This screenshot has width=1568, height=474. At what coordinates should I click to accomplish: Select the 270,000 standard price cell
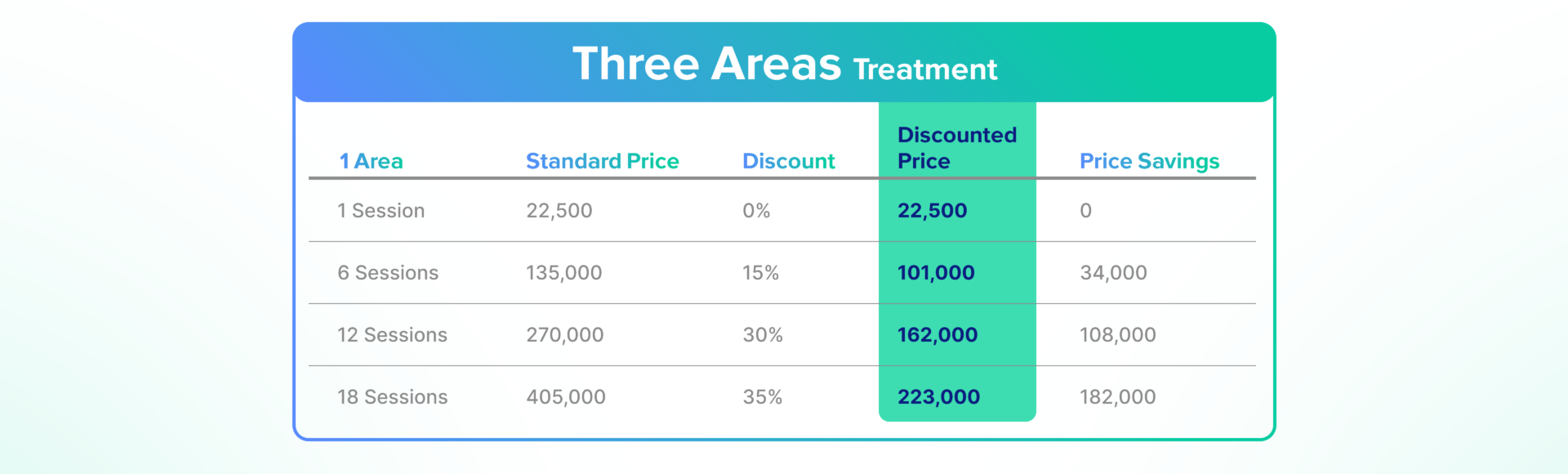click(x=564, y=335)
